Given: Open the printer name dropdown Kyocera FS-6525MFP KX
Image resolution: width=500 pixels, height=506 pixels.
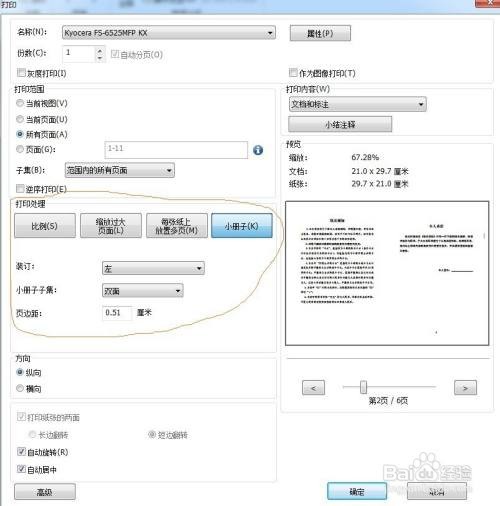Looking at the screenshot, I should (x=169, y=33).
